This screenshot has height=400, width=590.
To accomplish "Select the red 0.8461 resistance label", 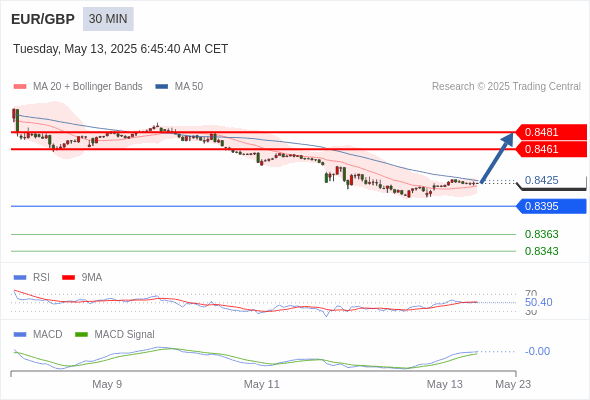I will (x=551, y=149).
